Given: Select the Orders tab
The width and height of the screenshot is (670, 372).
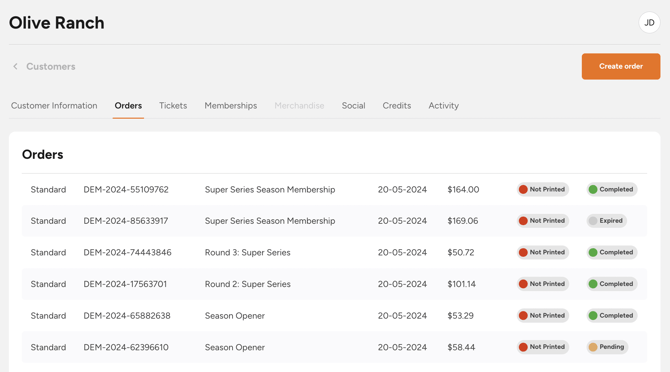Looking at the screenshot, I should pyautogui.click(x=128, y=105).
